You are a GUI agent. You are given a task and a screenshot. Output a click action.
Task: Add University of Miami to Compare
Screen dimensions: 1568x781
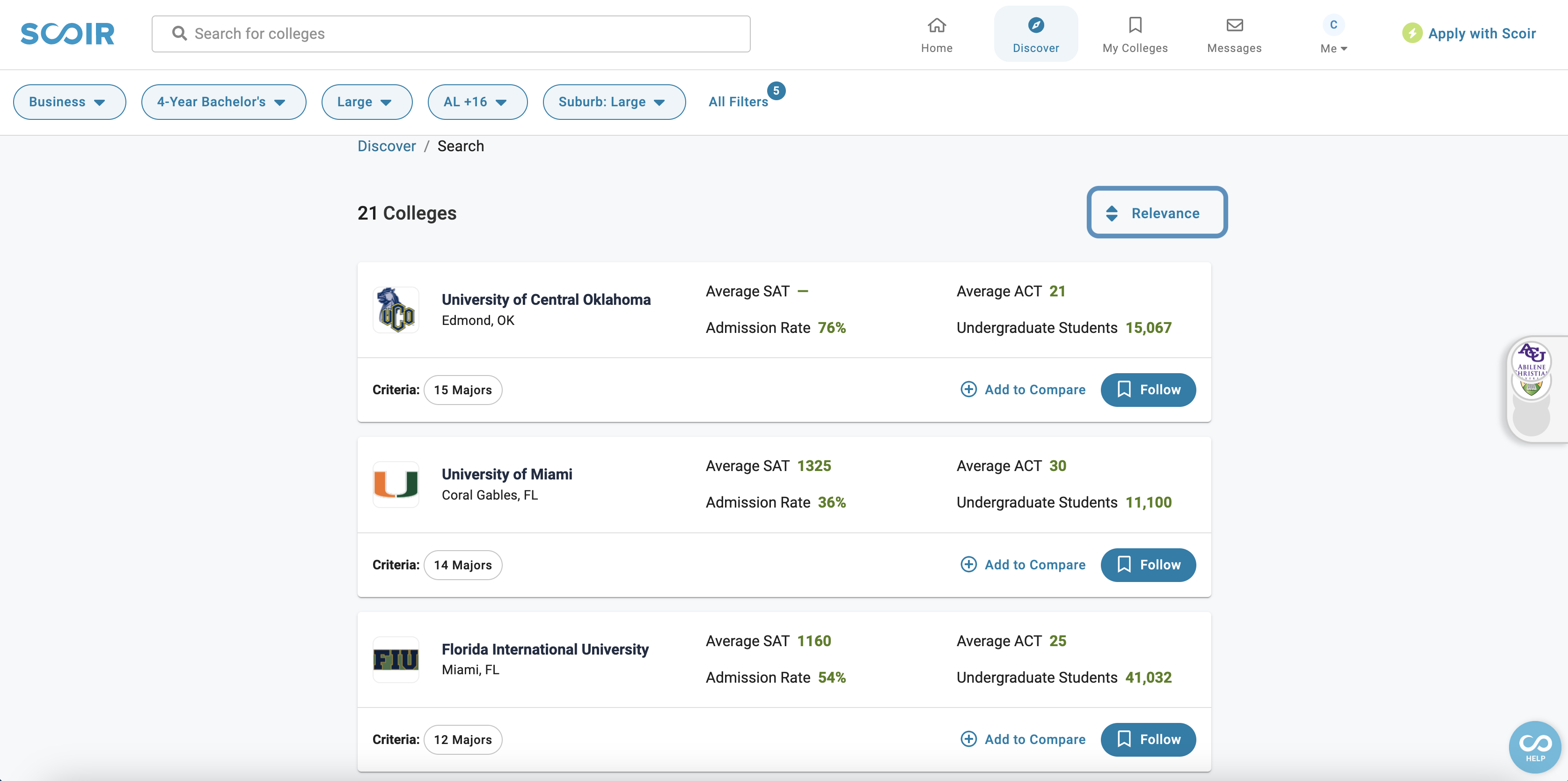(1023, 564)
